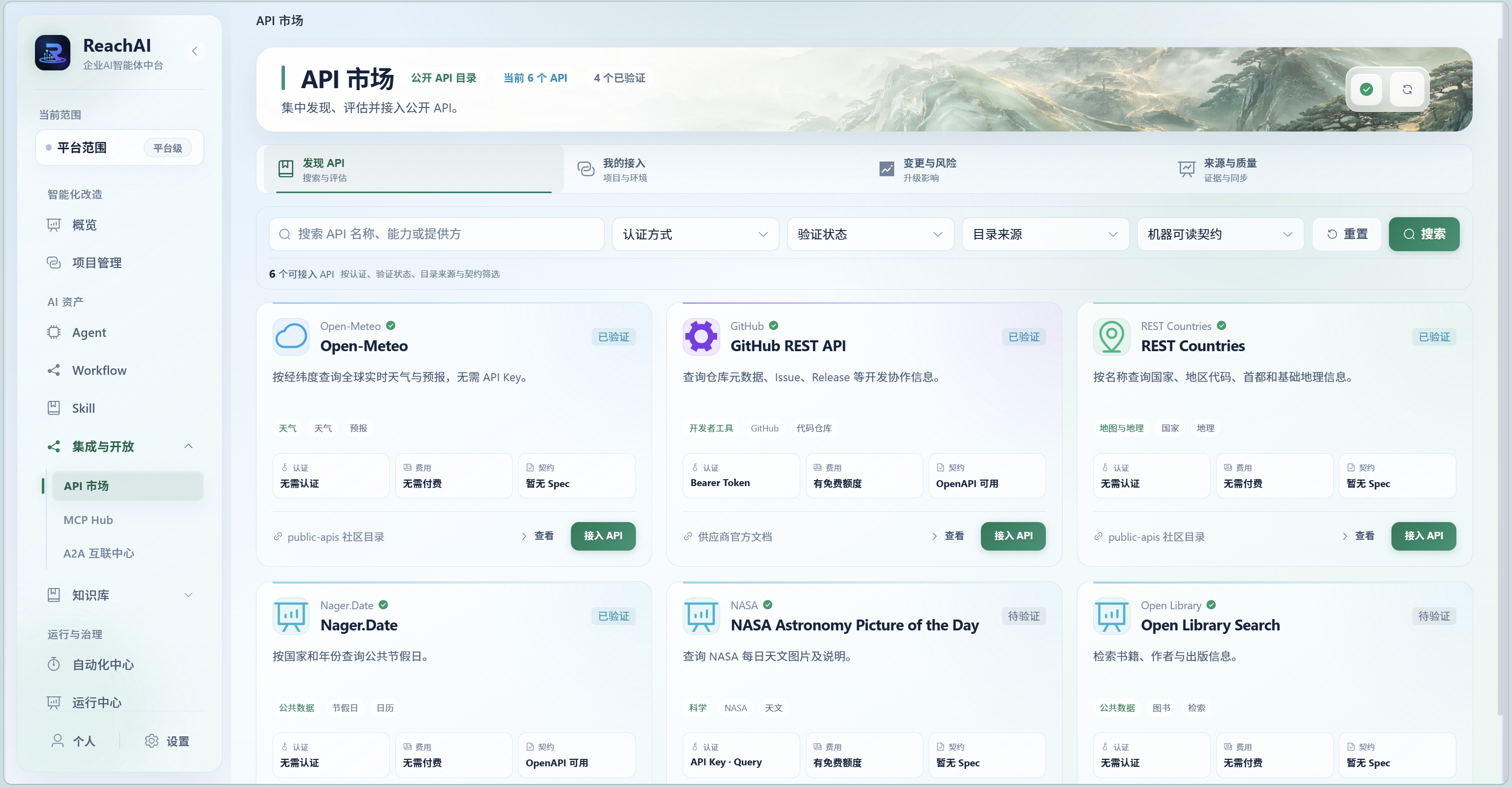Image resolution: width=1512 pixels, height=788 pixels.
Task: Click the 图书 tag on Open Library card
Action: 1161,708
